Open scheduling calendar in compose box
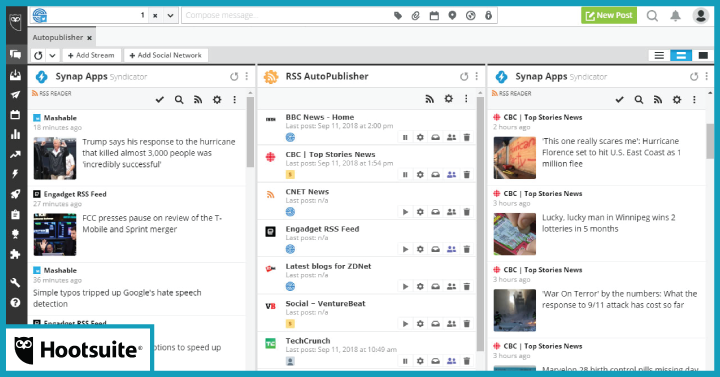720x377 pixels. 434,16
